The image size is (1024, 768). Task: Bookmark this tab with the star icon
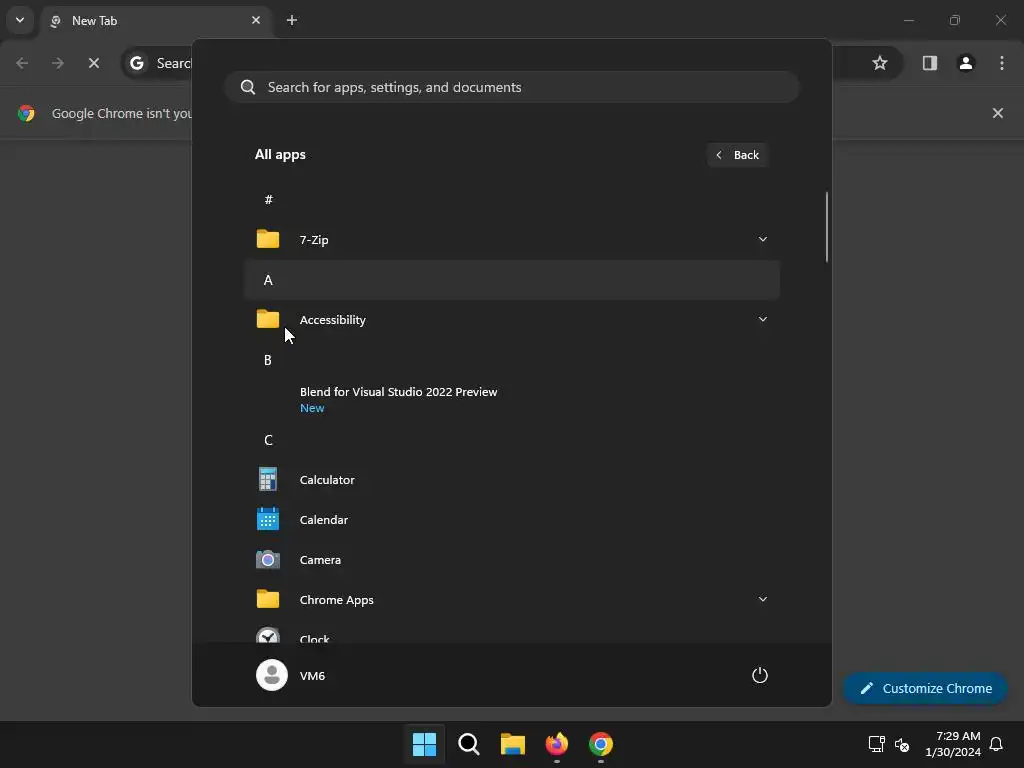pyautogui.click(x=880, y=63)
